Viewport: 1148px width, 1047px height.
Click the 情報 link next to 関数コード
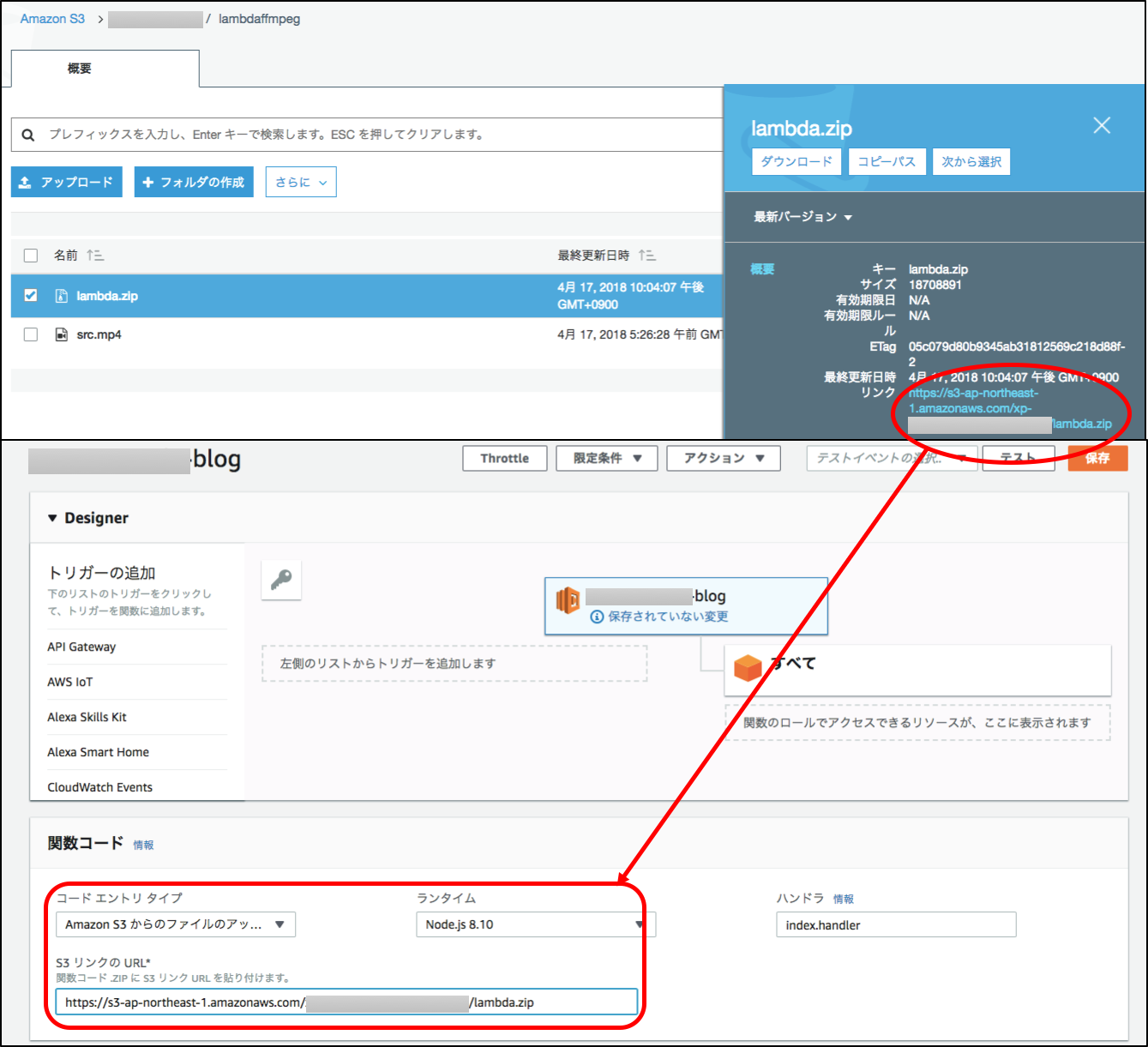point(143,845)
